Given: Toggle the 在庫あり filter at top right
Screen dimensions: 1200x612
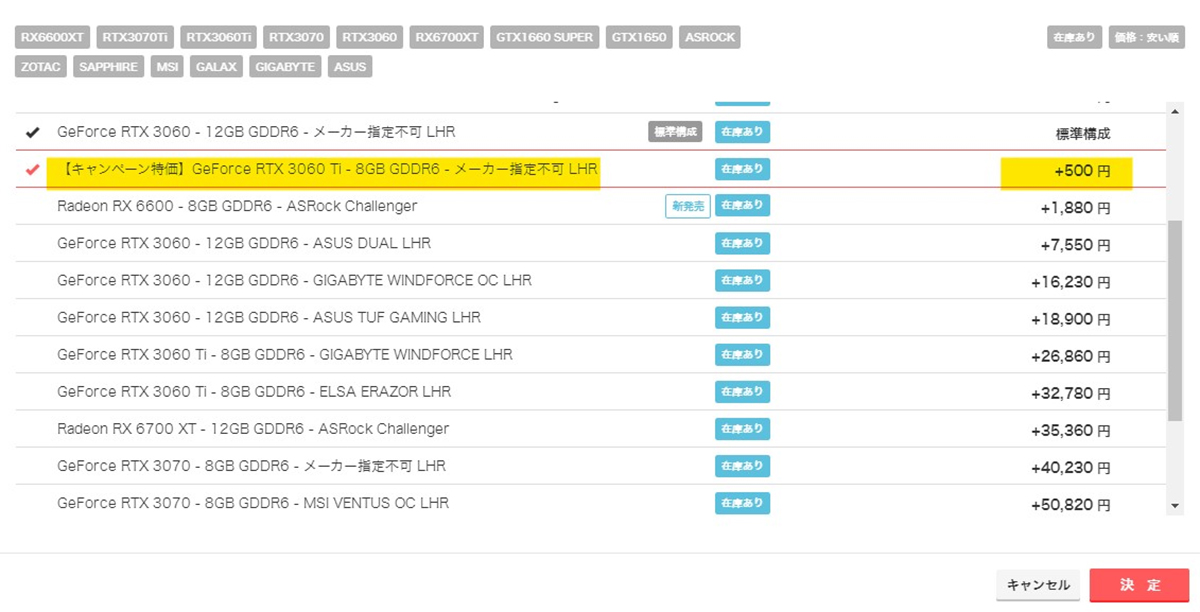Looking at the screenshot, I should click(x=1075, y=37).
